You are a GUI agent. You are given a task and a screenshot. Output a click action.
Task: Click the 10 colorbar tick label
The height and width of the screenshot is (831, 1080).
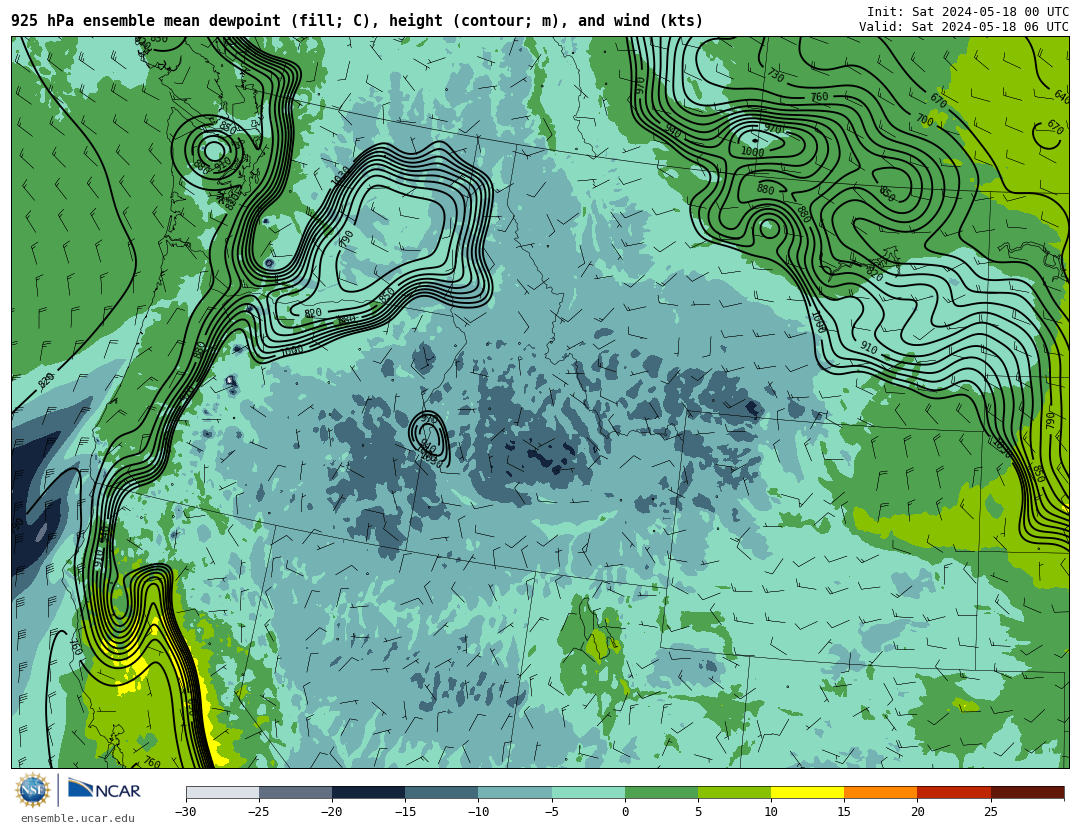(x=771, y=812)
